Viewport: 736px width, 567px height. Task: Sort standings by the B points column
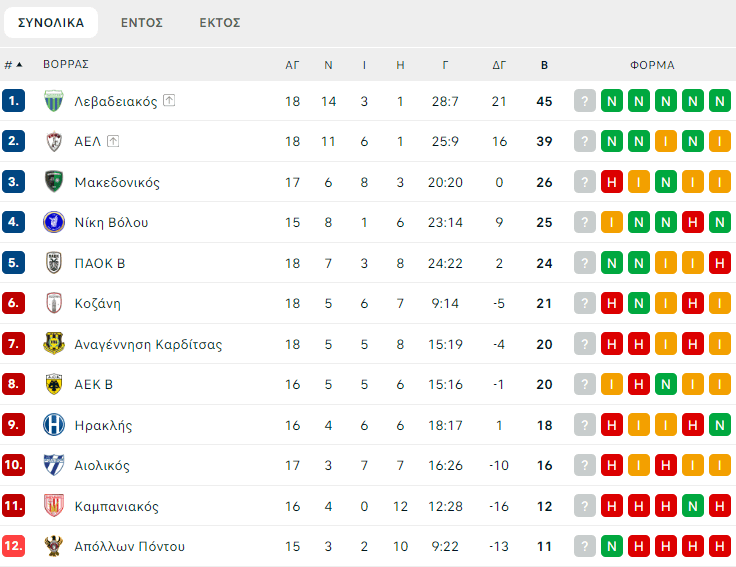[x=544, y=65]
